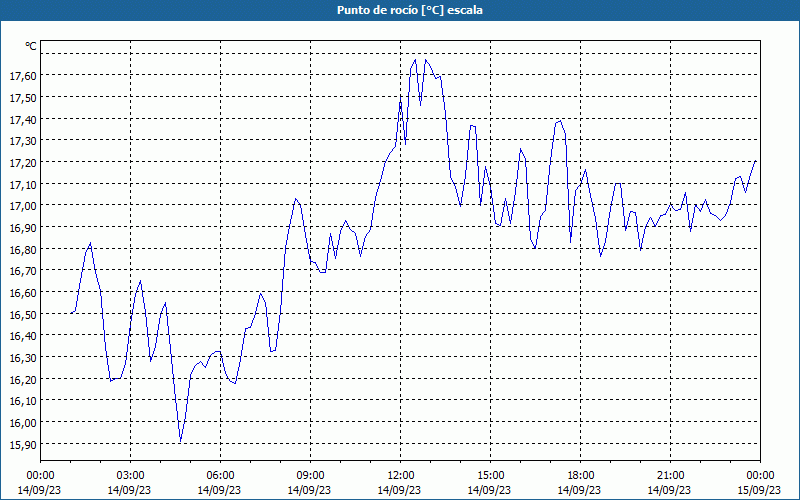Screen dimensions: 800x500
Task: Select the 17,60 y-axis value
Action: [x=23, y=76]
